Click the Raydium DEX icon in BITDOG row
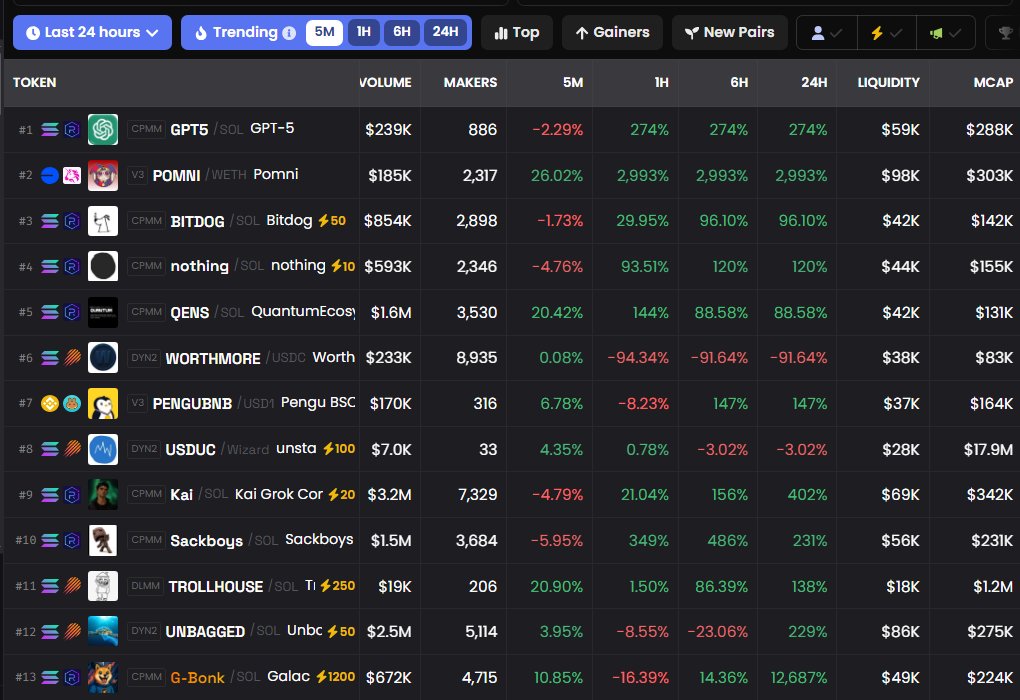Screen dimensions: 1020x700 pyautogui.click(x=72, y=221)
